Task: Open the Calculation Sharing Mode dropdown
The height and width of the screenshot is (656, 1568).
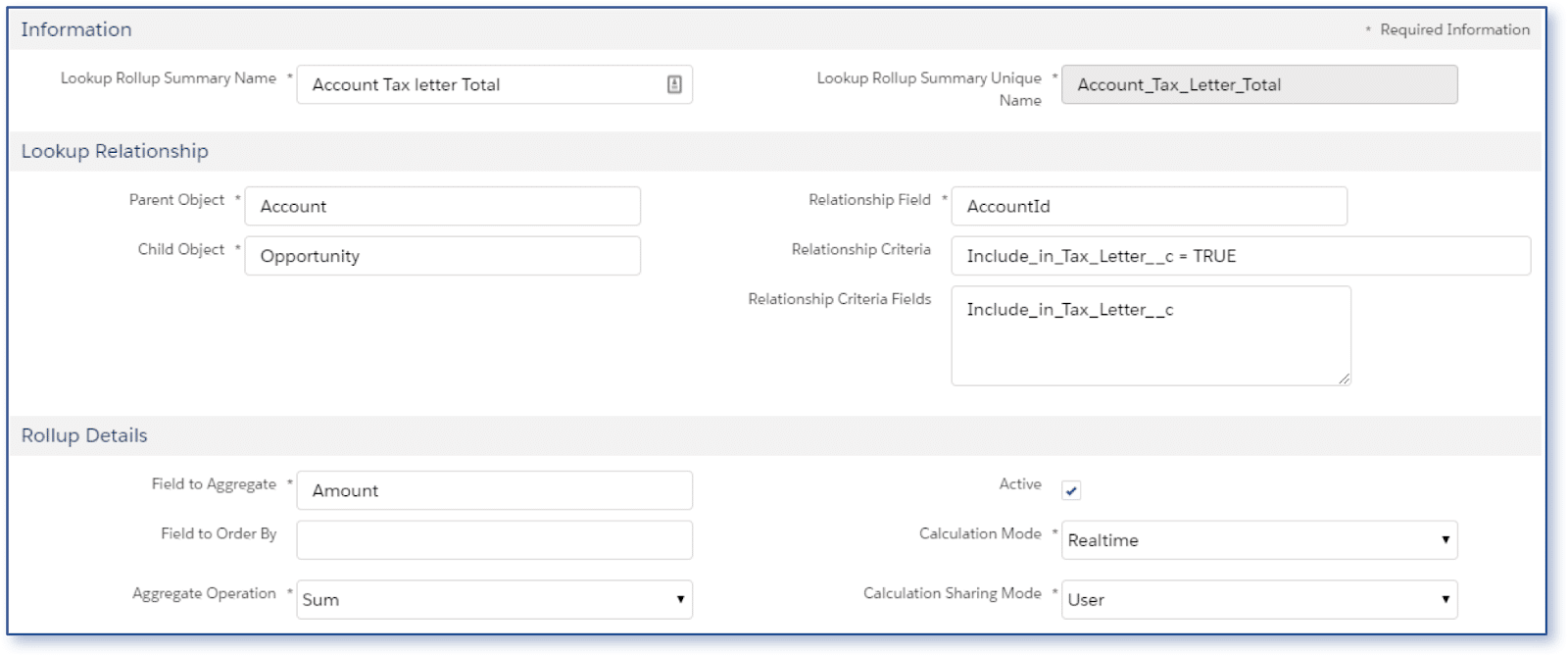Action: point(1258,600)
